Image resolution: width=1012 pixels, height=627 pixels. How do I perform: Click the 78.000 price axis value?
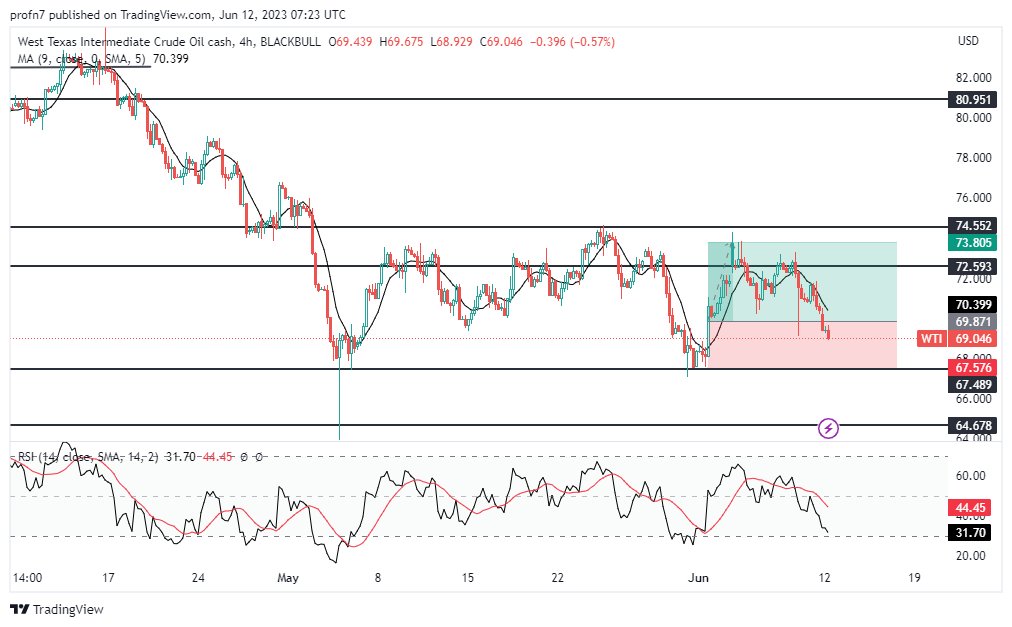(973, 158)
